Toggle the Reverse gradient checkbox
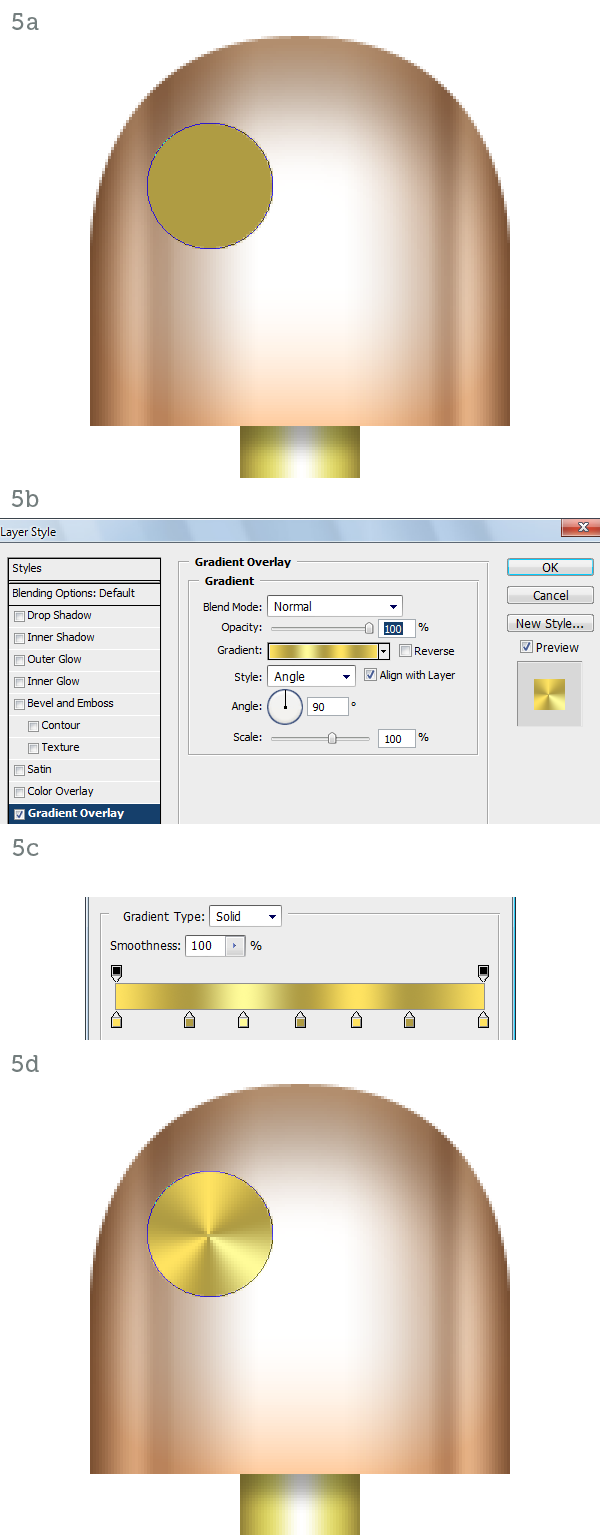Viewport: 600px width, 1535px height. click(405, 651)
